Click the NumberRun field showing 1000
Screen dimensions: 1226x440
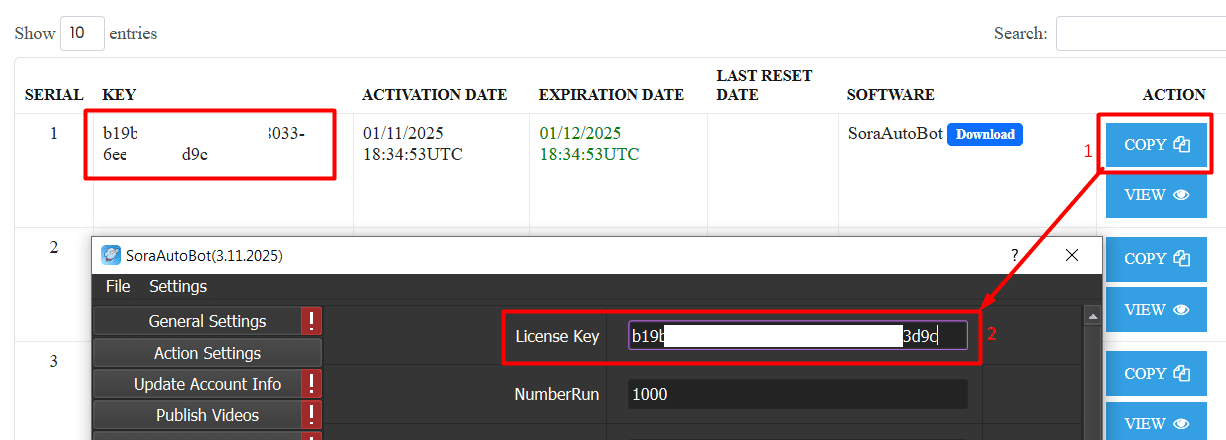pyautogui.click(x=798, y=394)
